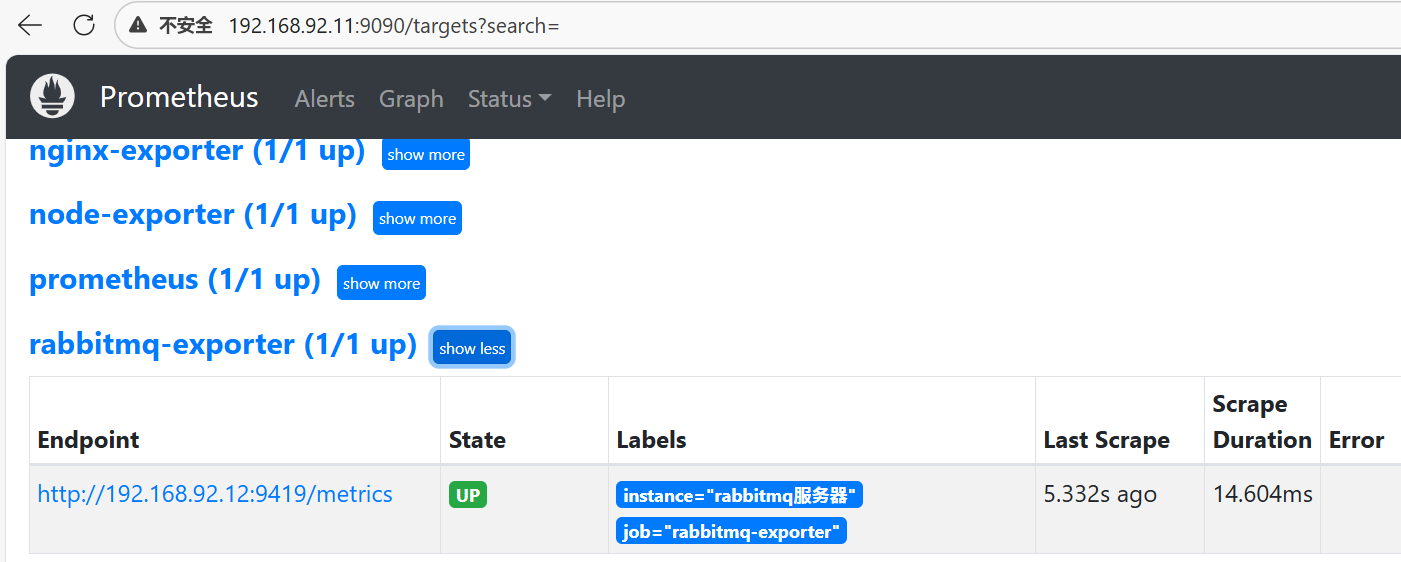Click the nginx-exporter (1/1 up) heading
Viewport: 1401px width, 562px height.
coord(197,151)
